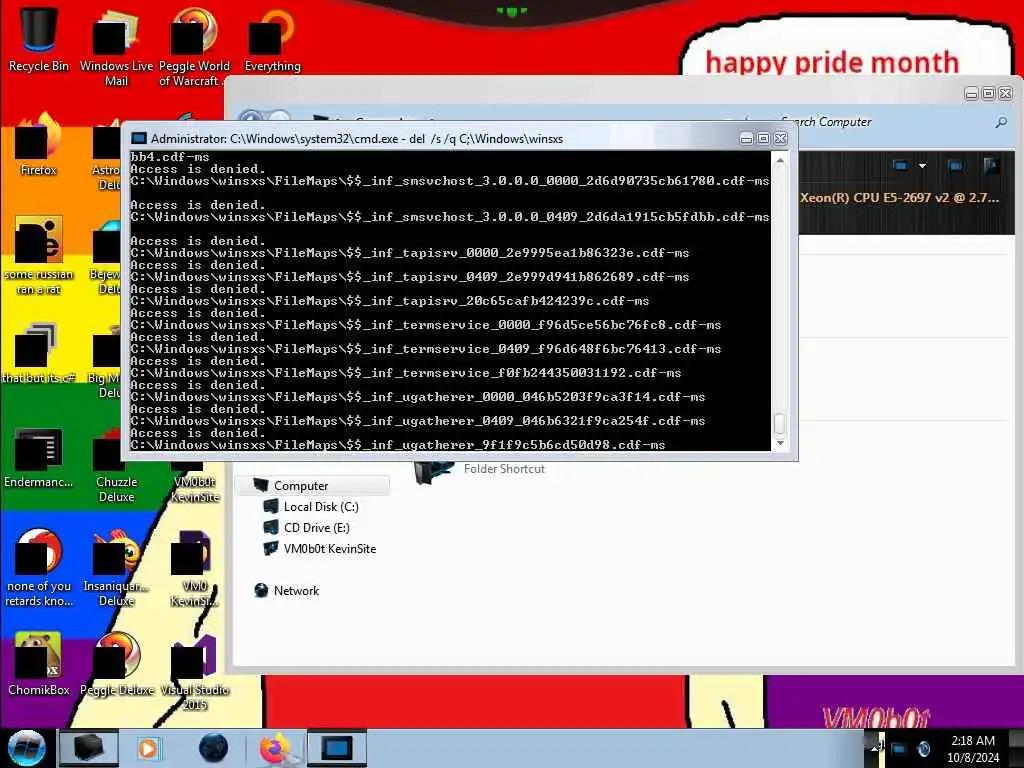Image resolution: width=1024 pixels, height=768 pixels.
Task: Click the line containing termservice_0000_f96d5ce56bc76fc8.cdf-ms
Action: pos(425,325)
